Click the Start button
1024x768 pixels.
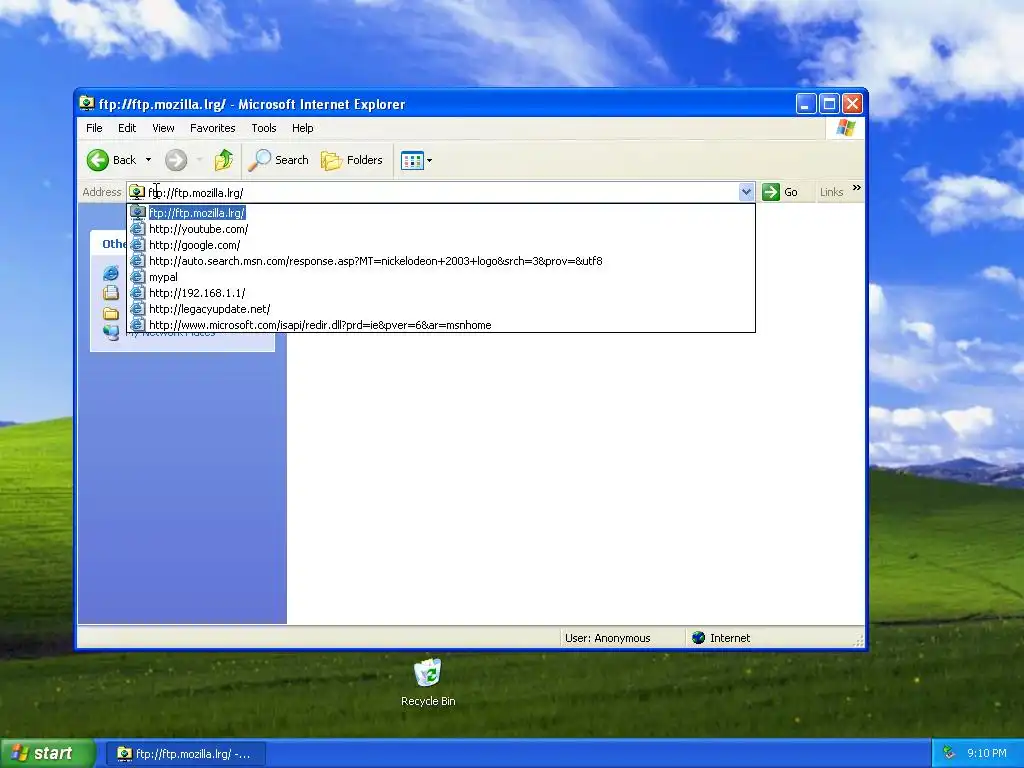(48, 753)
